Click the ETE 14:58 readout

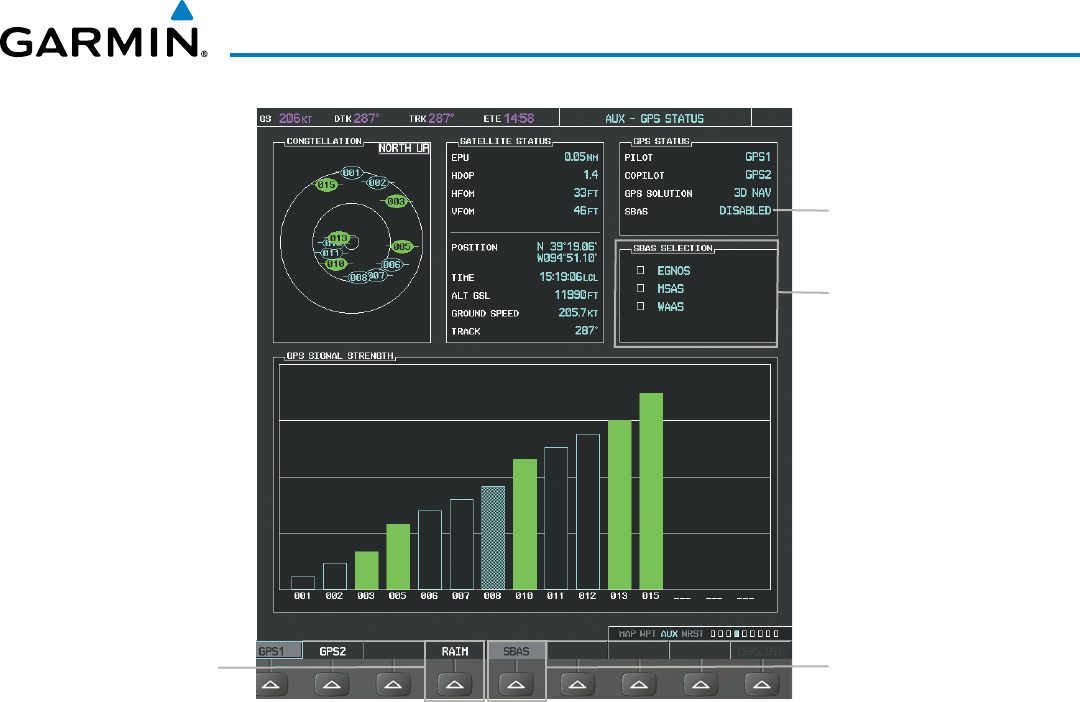pyautogui.click(x=509, y=118)
